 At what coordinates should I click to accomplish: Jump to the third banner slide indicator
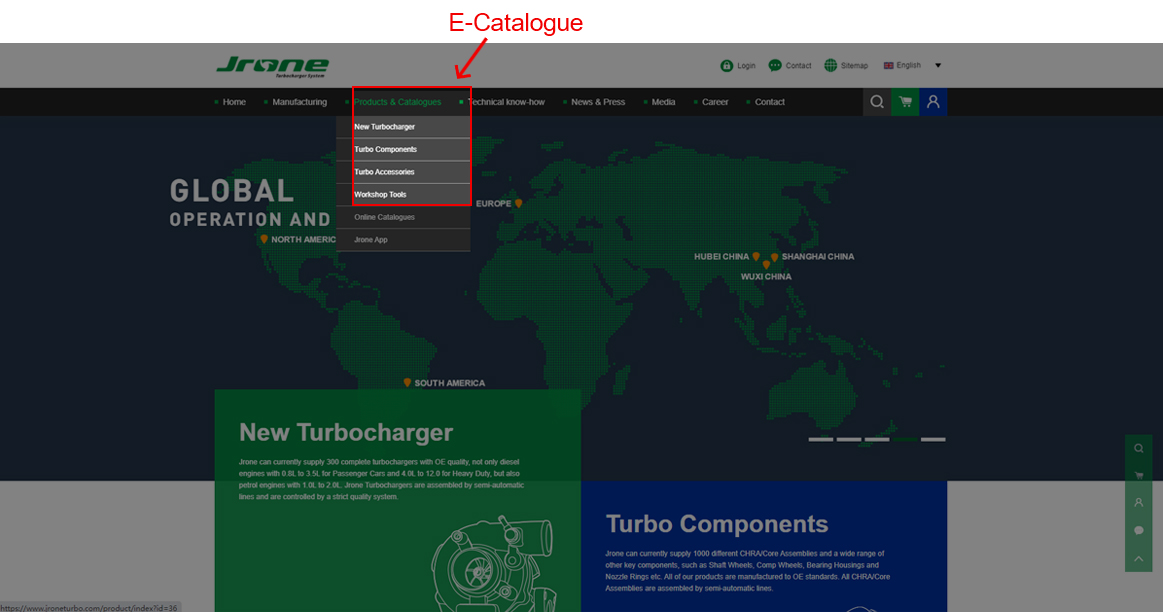point(877,439)
